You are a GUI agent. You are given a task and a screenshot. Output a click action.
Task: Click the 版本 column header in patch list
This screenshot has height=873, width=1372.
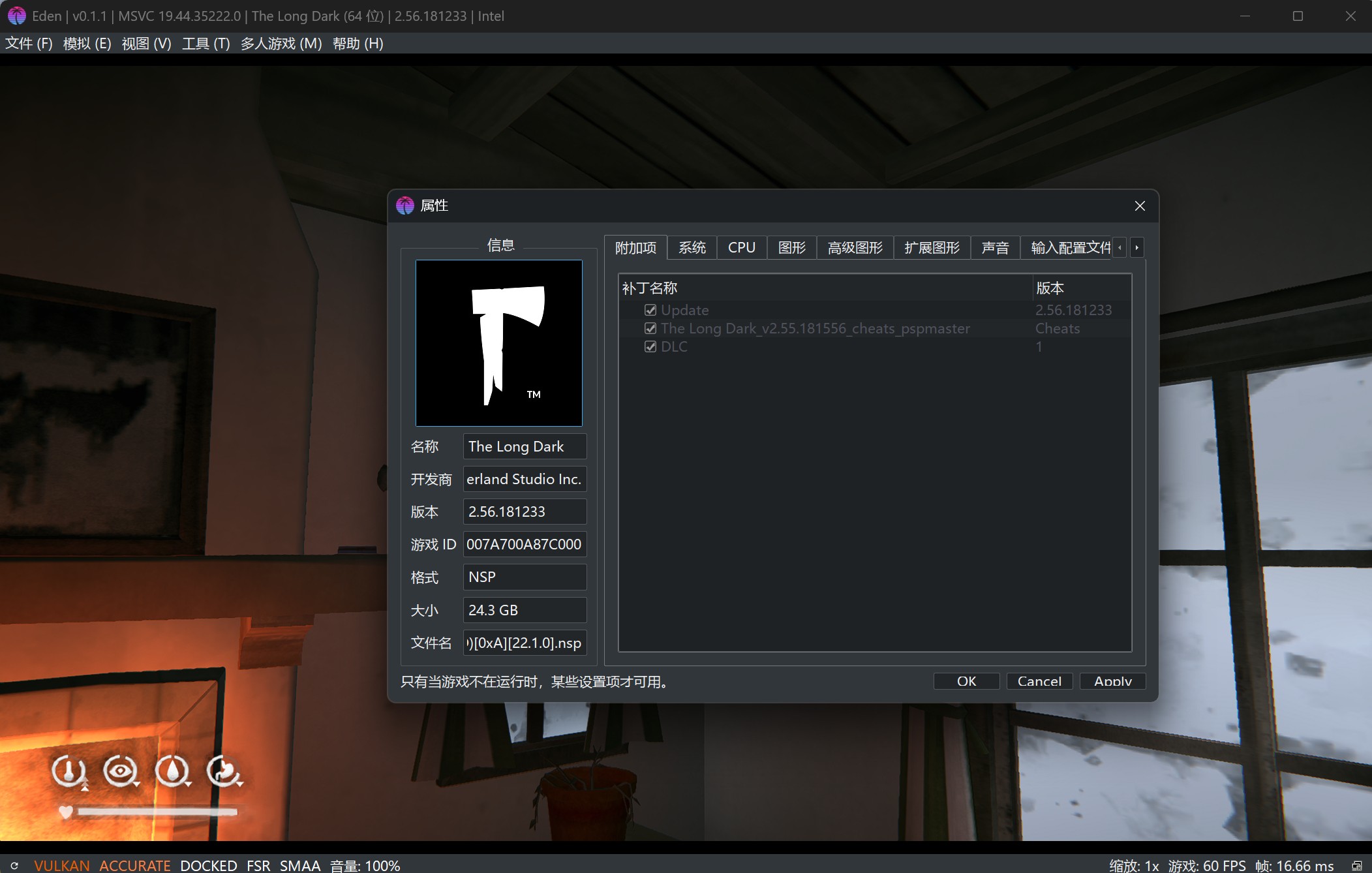click(1082, 288)
